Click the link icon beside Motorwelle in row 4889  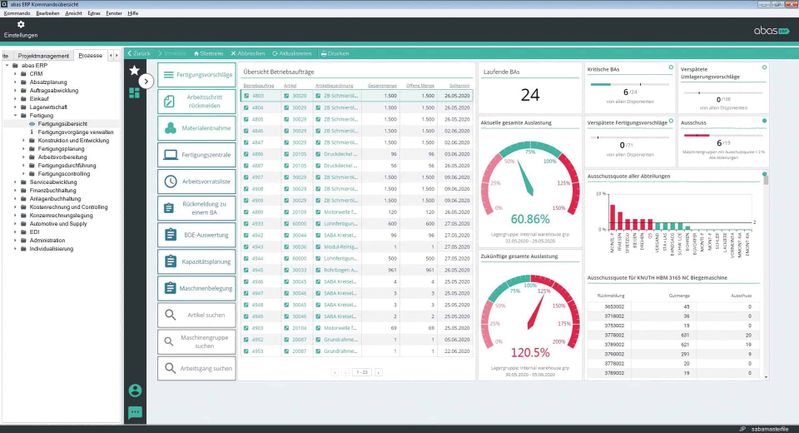pyautogui.click(x=318, y=212)
